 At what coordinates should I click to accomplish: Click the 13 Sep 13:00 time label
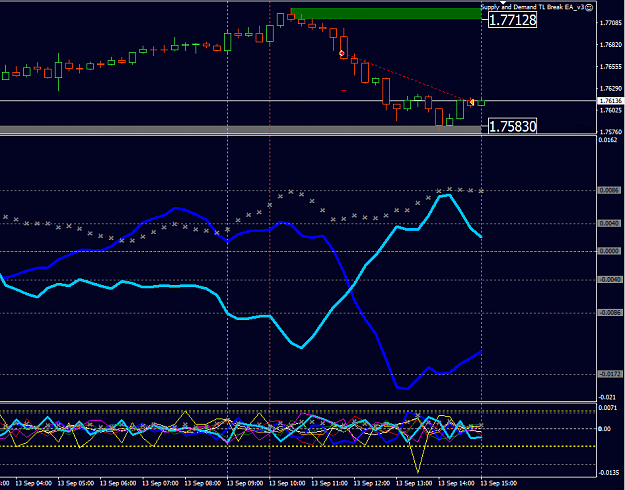tap(414, 483)
